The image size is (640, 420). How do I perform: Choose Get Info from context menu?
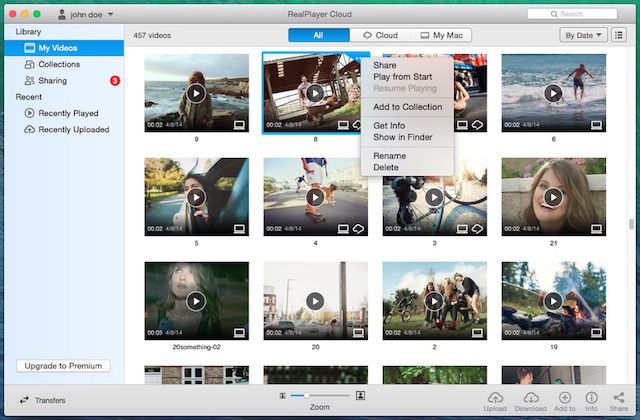coord(407,125)
